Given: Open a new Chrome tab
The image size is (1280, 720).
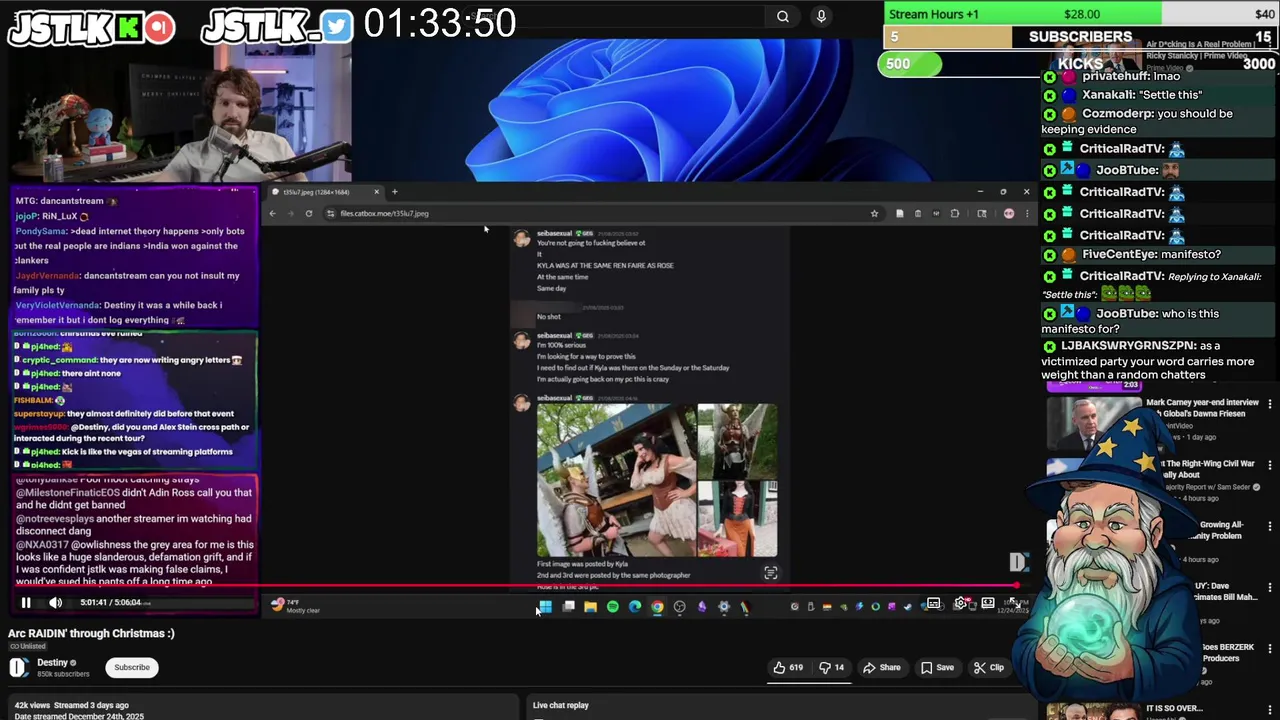Looking at the screenshot, I should [394, 192].
